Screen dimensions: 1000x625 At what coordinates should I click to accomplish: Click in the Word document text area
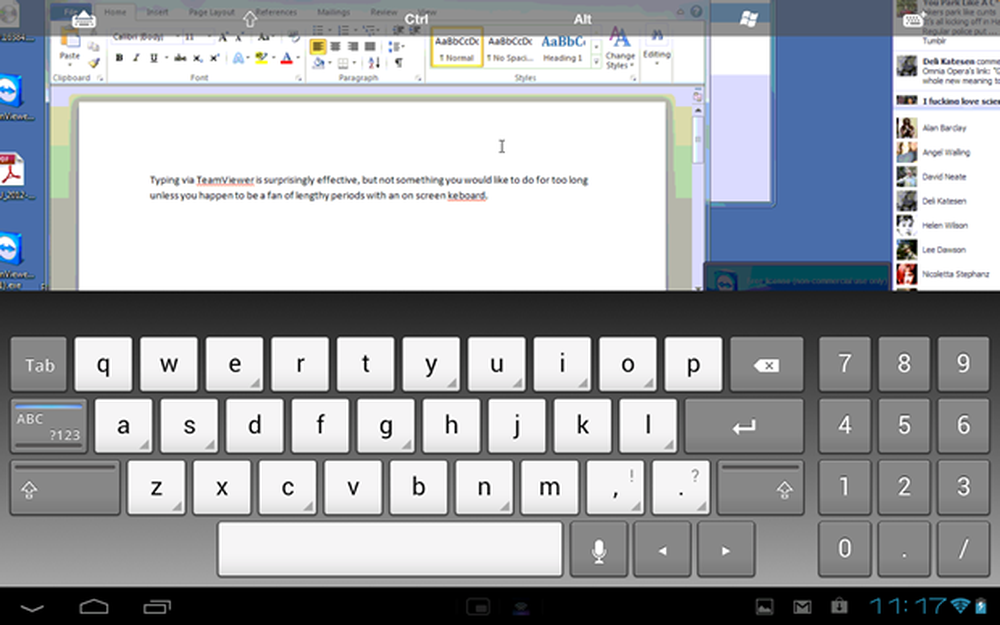(x=372, y=196)
